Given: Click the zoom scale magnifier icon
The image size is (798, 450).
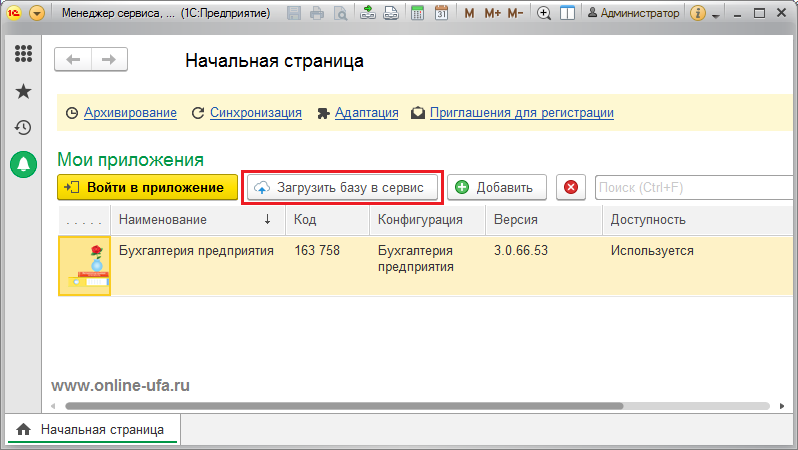Looking at the screenshot, I should coord(544,13).
